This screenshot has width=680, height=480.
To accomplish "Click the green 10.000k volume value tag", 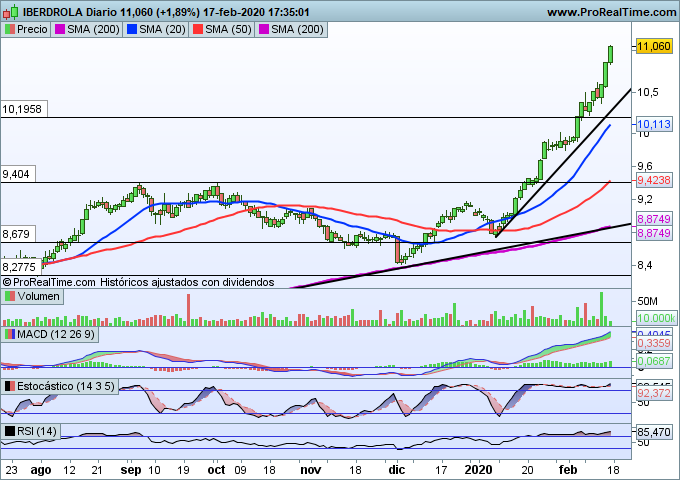I will coord(657,318).
